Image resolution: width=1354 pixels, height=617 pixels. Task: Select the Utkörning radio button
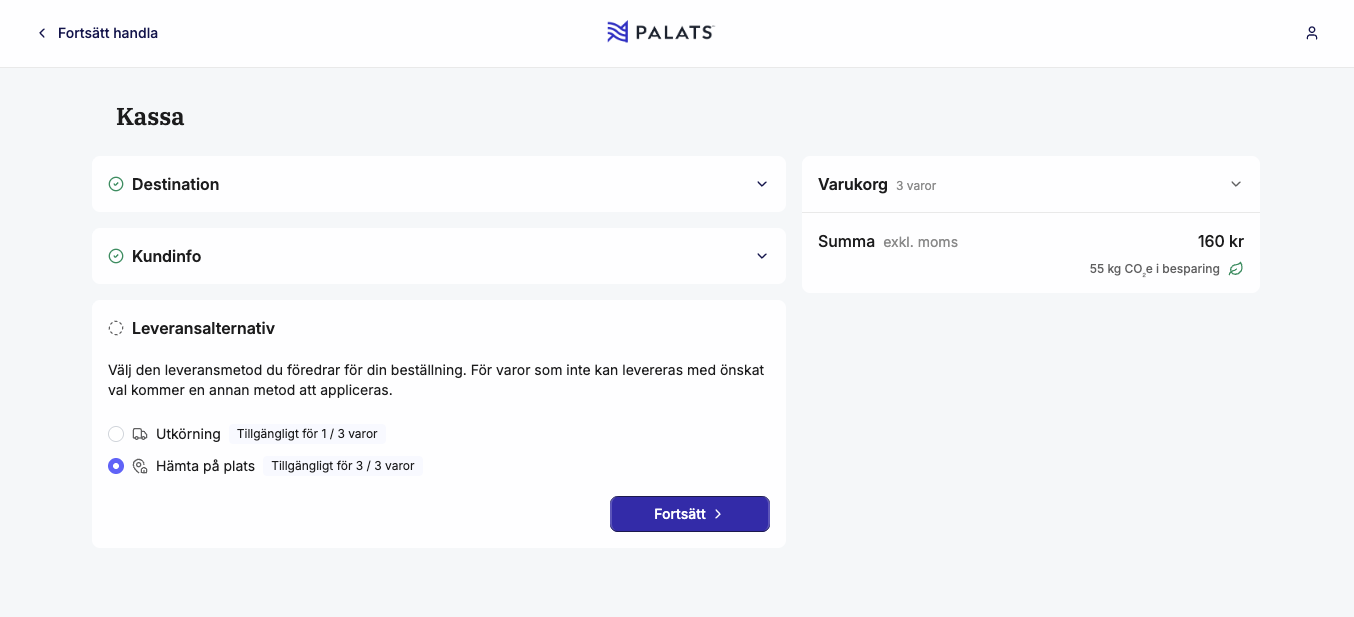116,434
